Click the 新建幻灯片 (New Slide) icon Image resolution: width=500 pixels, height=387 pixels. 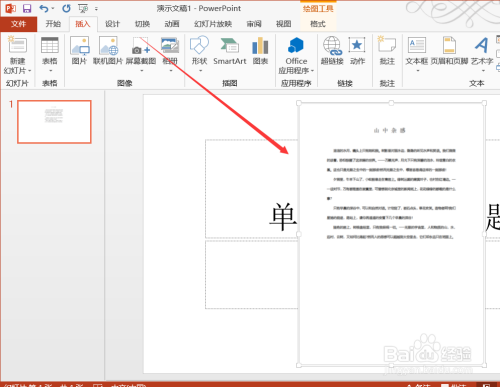click(17, 45)
